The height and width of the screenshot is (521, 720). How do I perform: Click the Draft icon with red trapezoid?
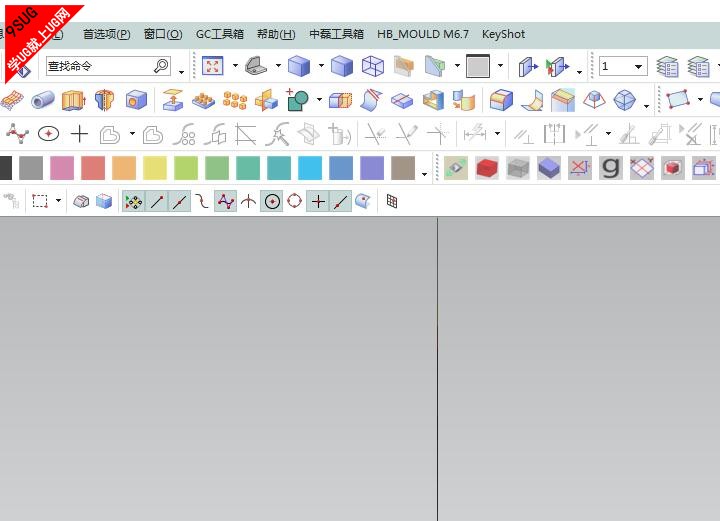click(x=594, y=100)
